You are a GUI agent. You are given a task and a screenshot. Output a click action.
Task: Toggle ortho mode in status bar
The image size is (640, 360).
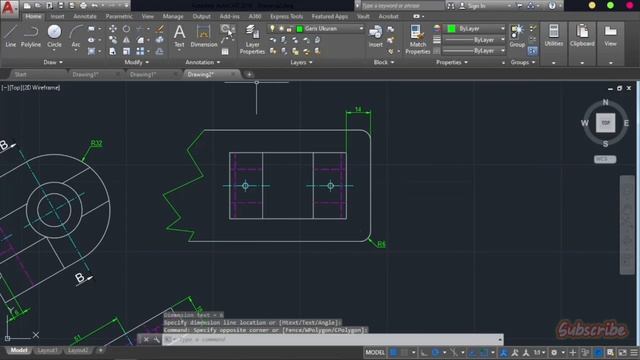tap(424, 352)
